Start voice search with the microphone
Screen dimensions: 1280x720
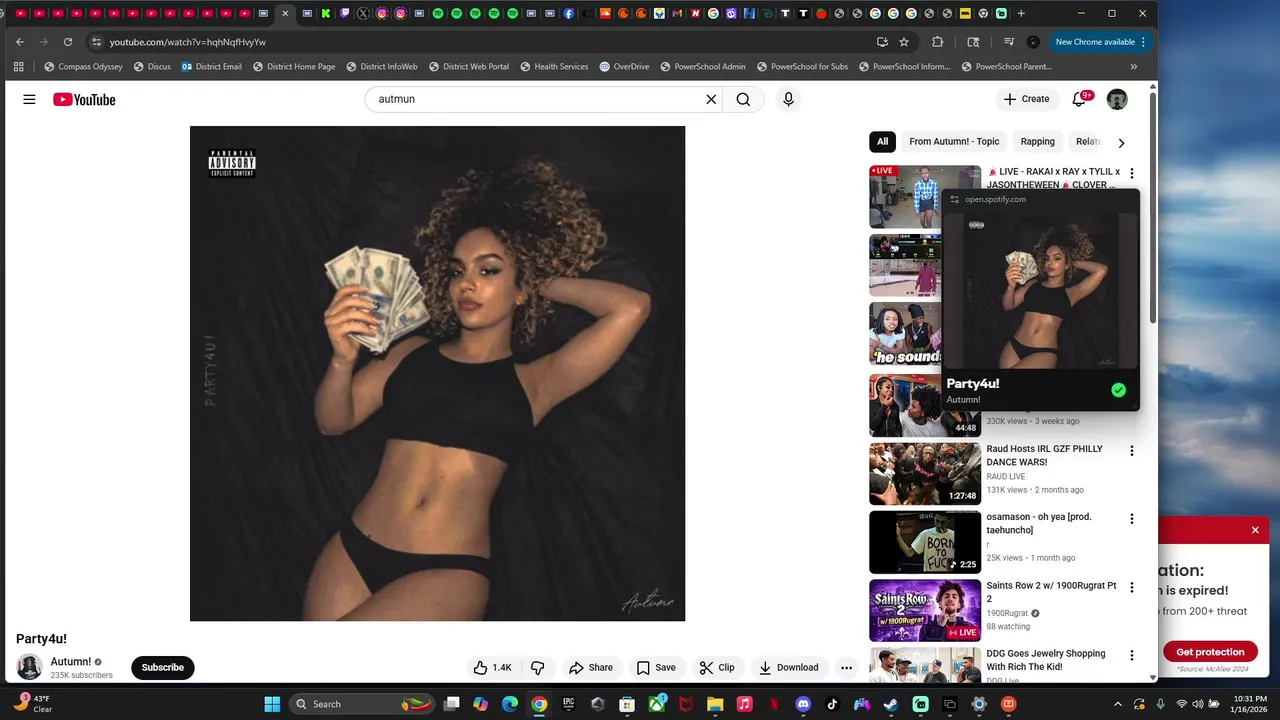tap(788, 99)
